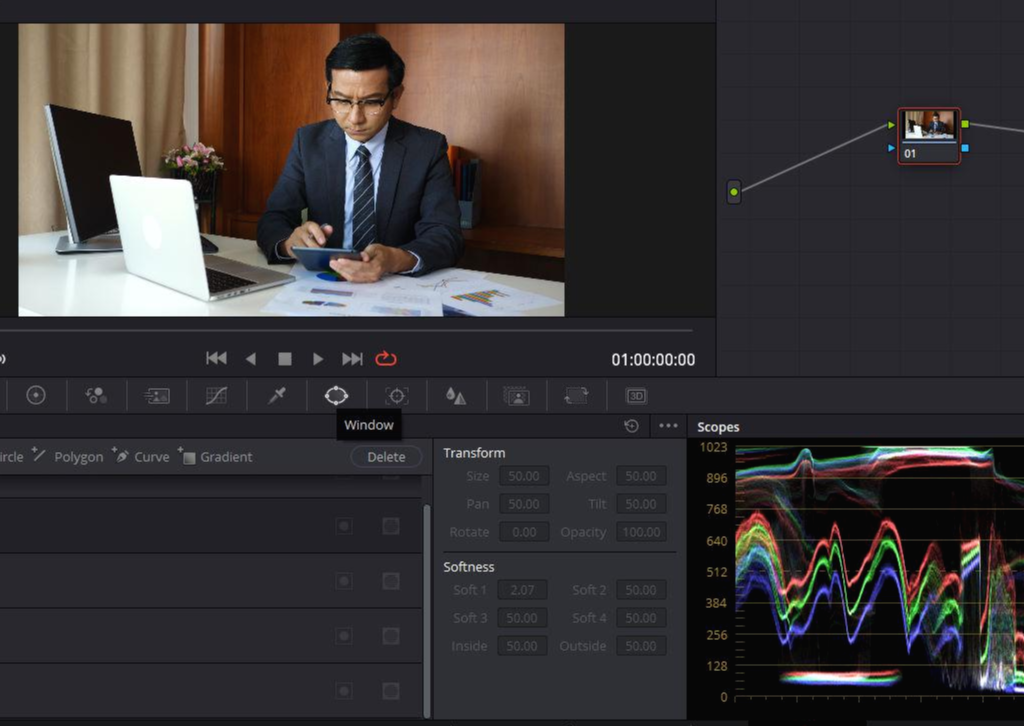Screen dimensions: 1024x726
Task: Click node 01 green RGB input triangle
Action: (891, 125)
